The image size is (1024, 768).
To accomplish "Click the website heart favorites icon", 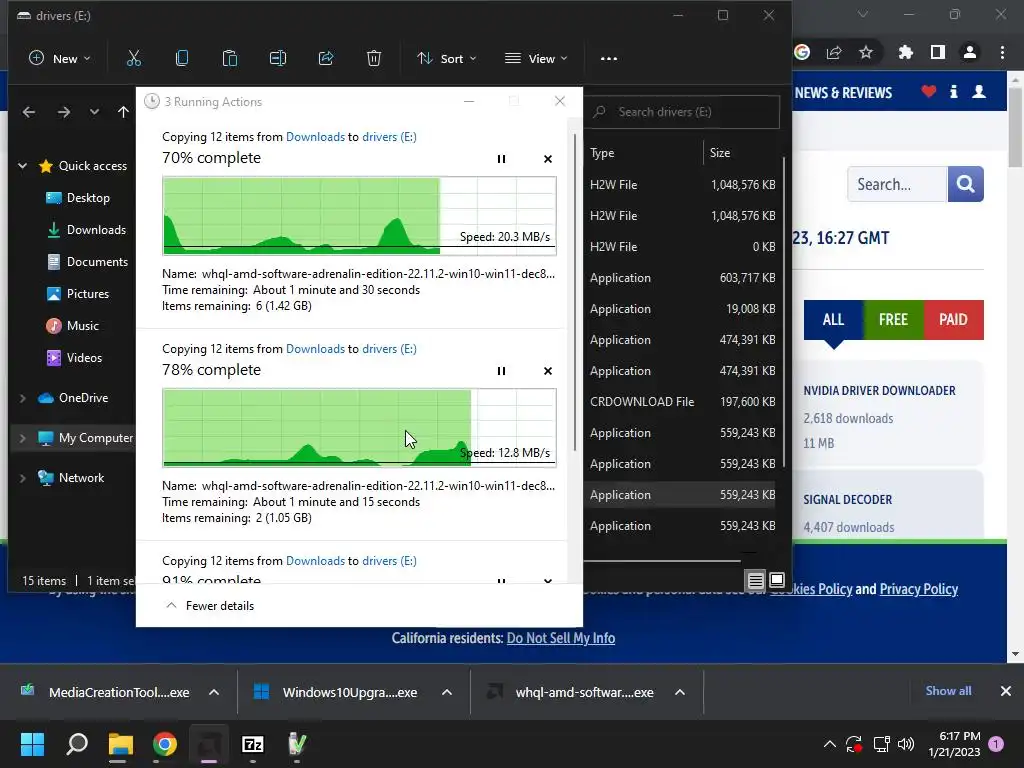I will [x=929, y=91].
